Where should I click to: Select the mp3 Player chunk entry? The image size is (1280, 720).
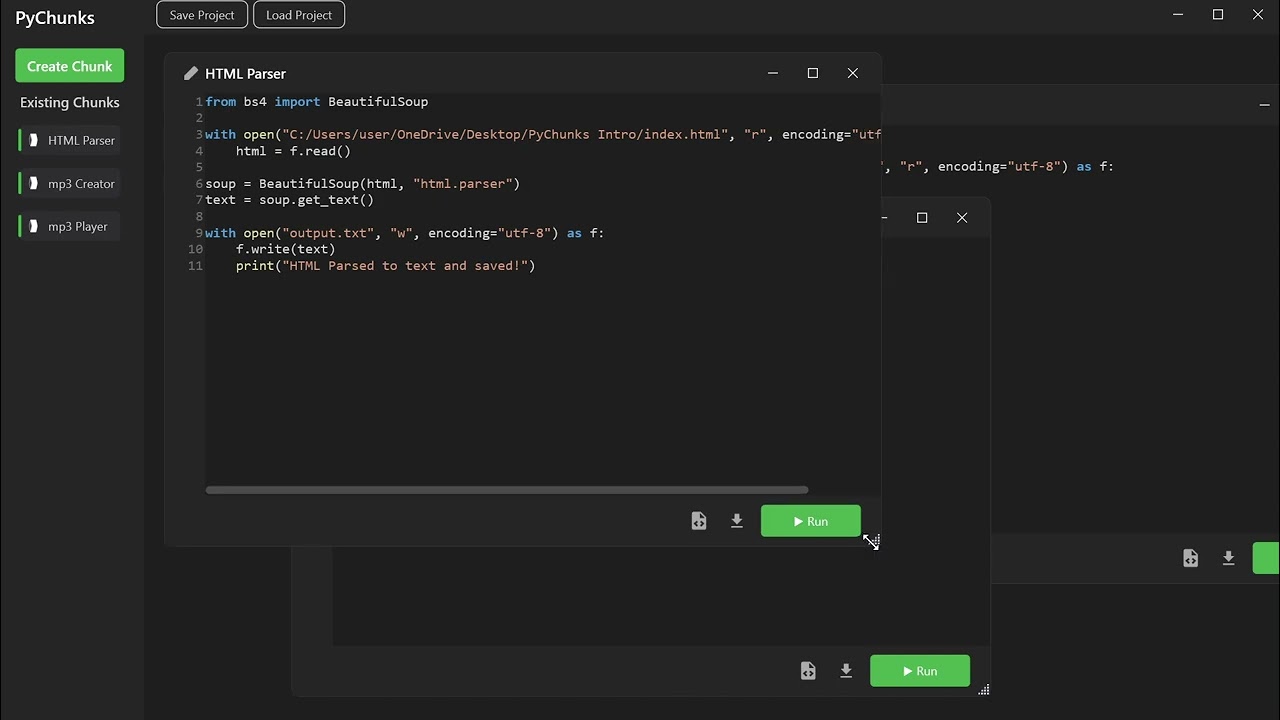click(x=70, y=226)
